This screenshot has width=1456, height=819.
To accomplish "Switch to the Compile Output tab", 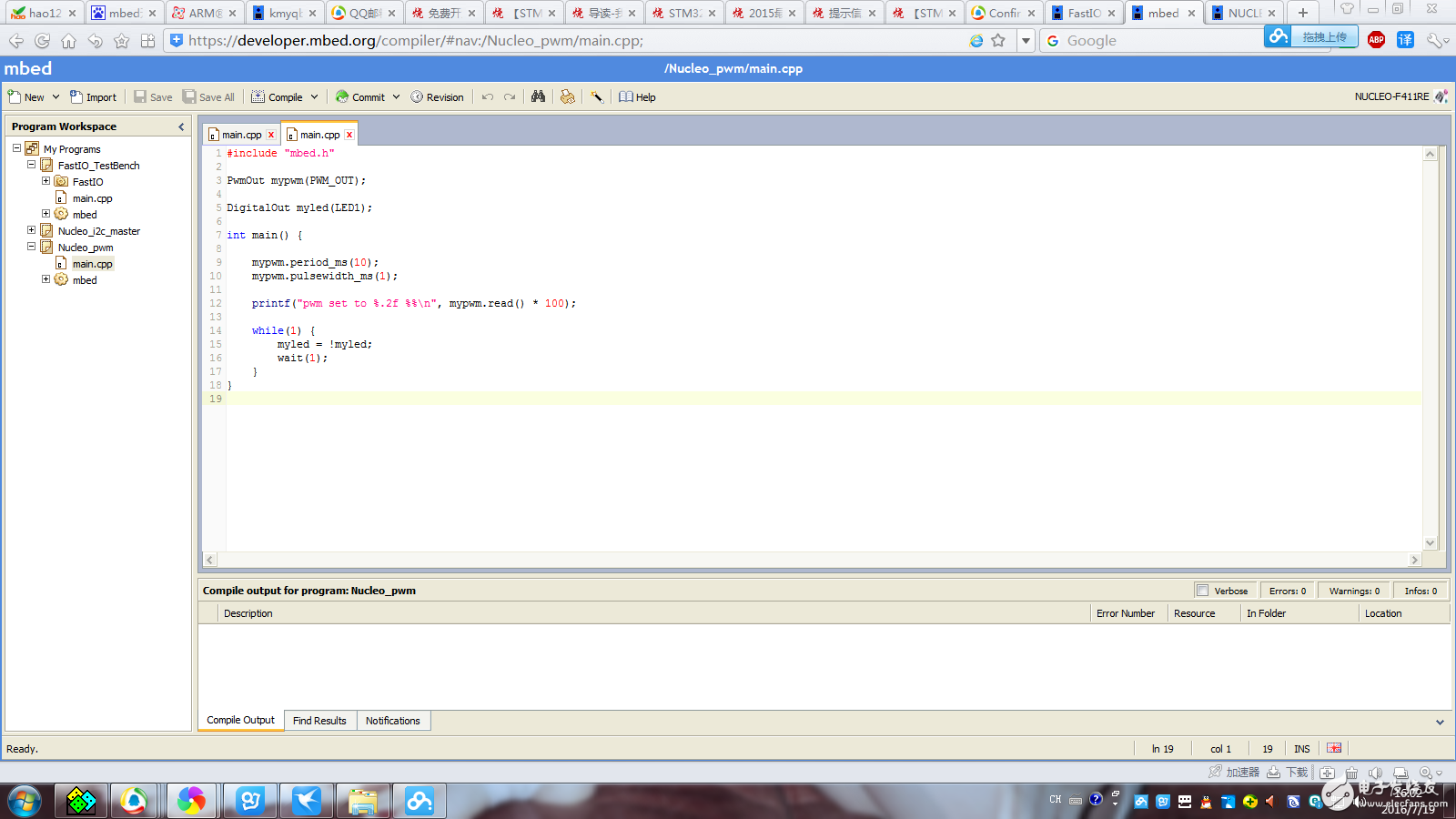I will [240, 720].
